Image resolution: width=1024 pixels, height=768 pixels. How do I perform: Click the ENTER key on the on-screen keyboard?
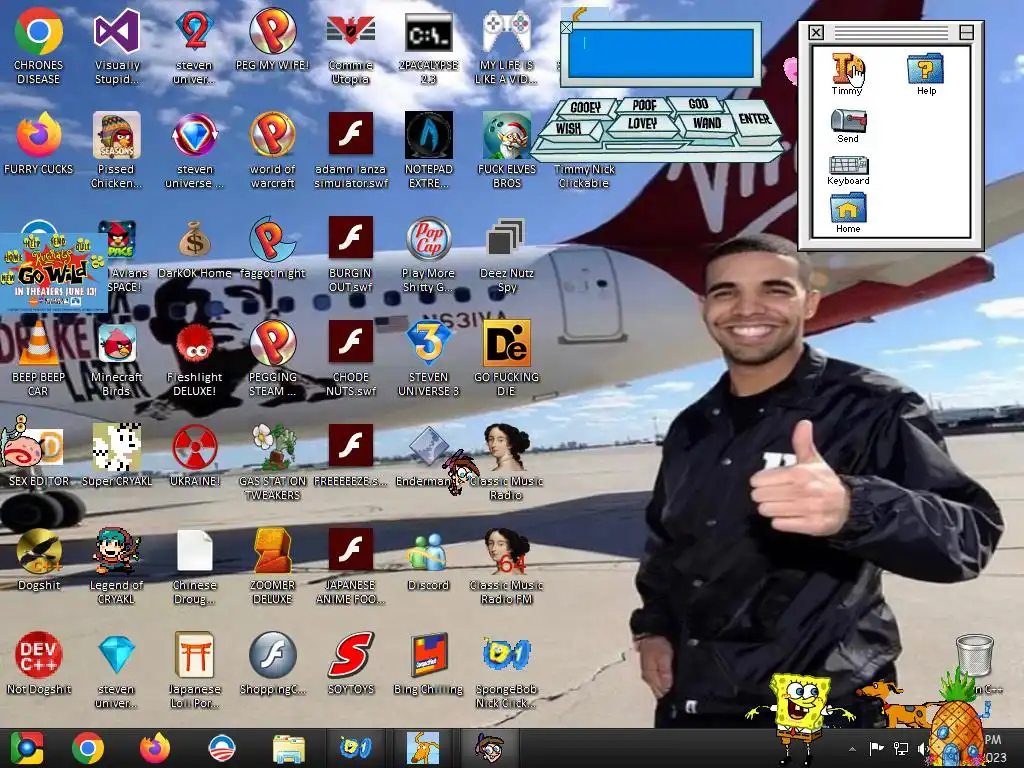754,119
